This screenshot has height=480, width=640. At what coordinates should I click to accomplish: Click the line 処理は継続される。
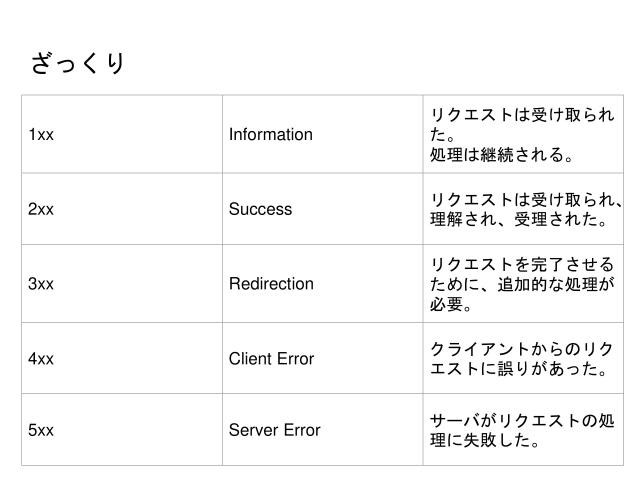click(502, 155)
